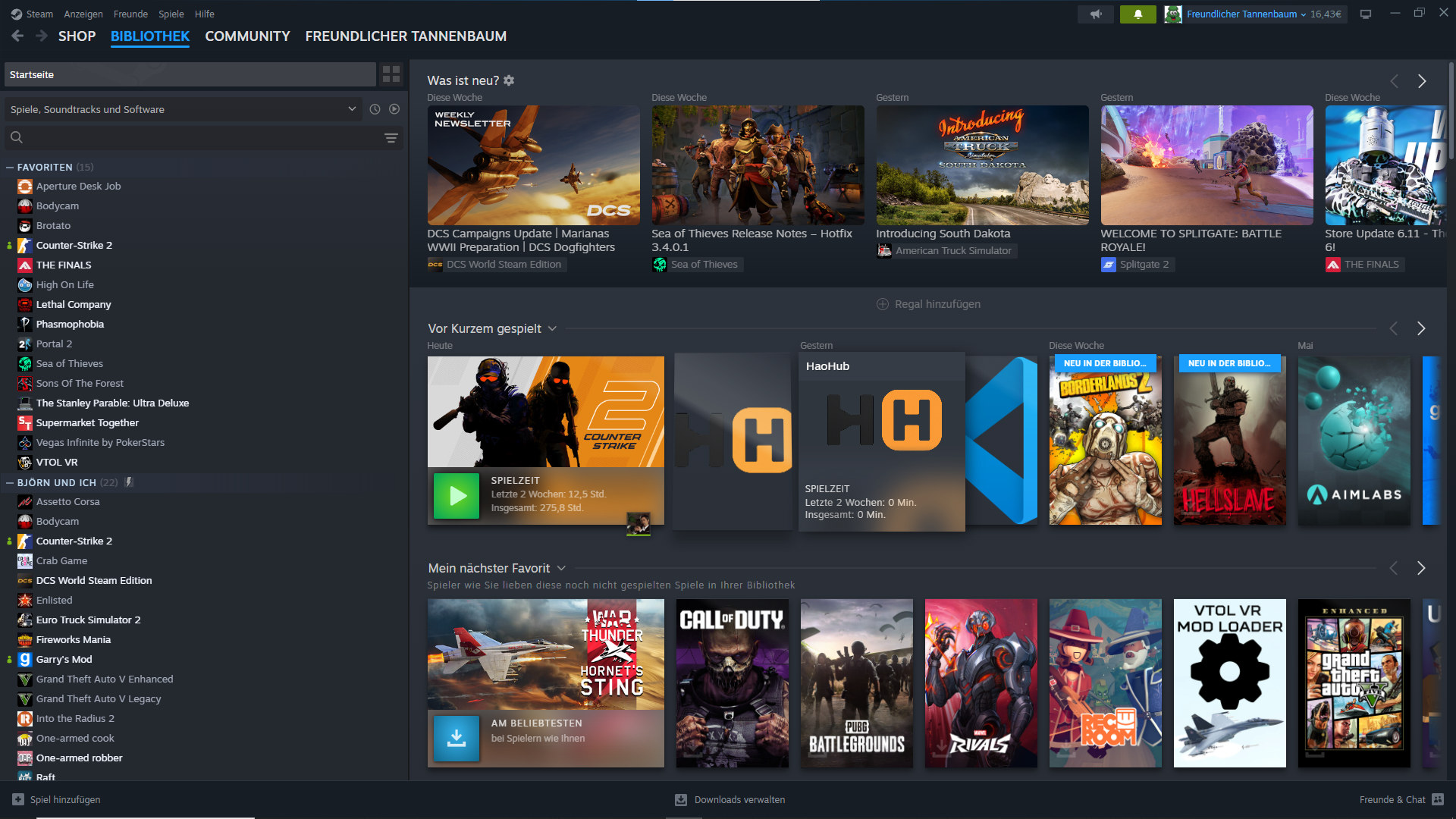Go to the COMMUNITY tab
This screenshot has height=819, width=1456.
247,36
